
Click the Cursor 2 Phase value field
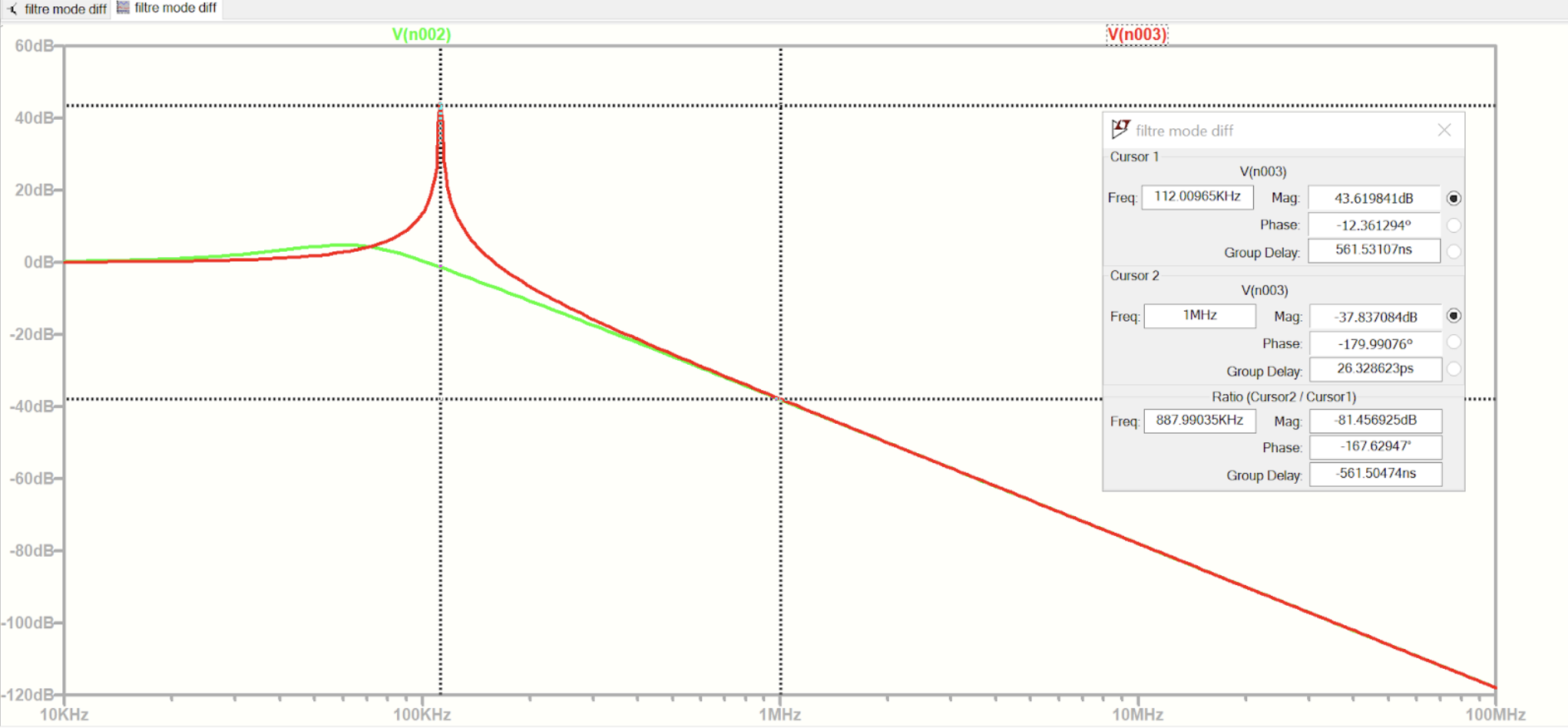(1374, 344)
